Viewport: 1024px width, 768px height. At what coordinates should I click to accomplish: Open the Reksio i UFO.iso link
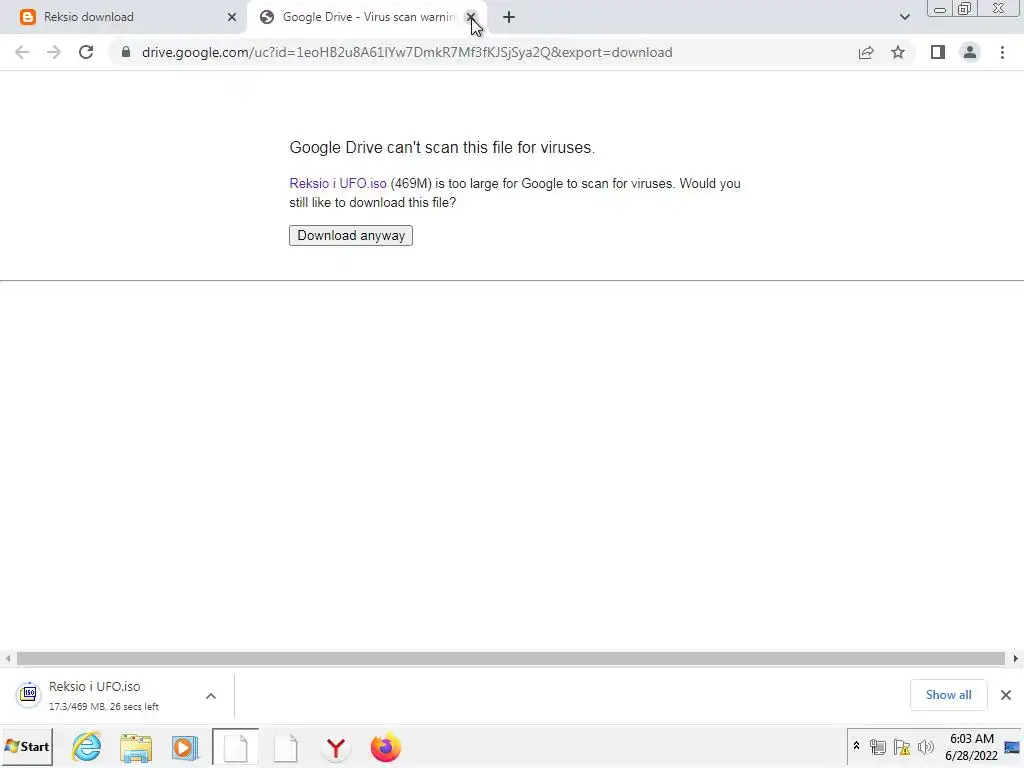pyautogui.click(x=338, y=184)
